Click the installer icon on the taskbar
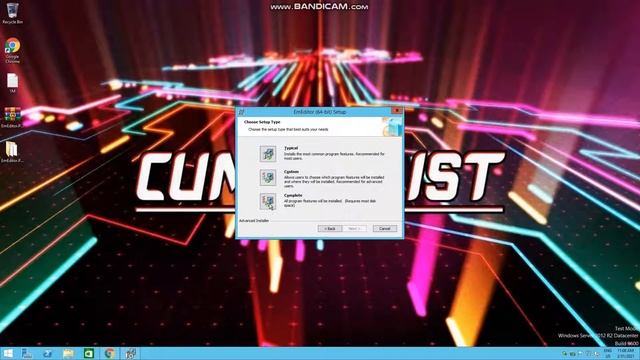This screenshot has height=360, width=640. (x=131, y=353)
